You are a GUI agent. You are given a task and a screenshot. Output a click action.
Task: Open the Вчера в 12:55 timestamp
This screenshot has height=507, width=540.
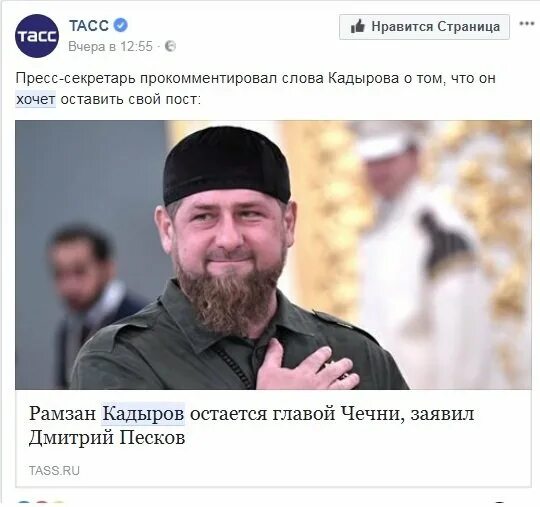point(110,46)
